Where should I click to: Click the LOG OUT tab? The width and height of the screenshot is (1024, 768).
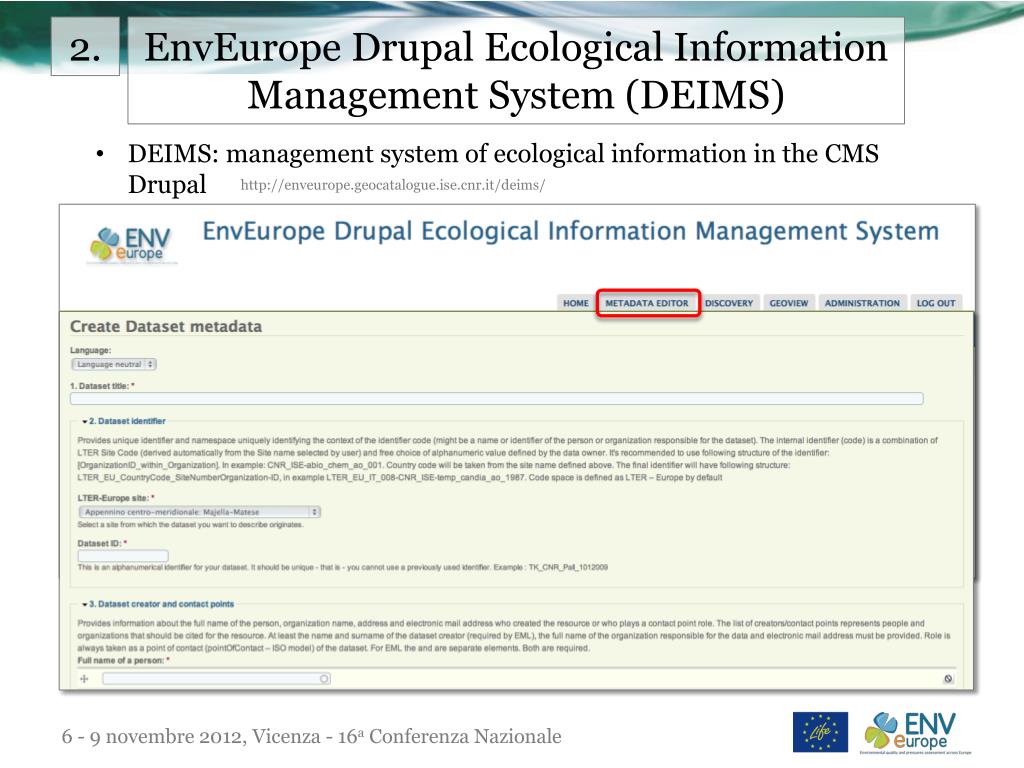tap(936, 303)
